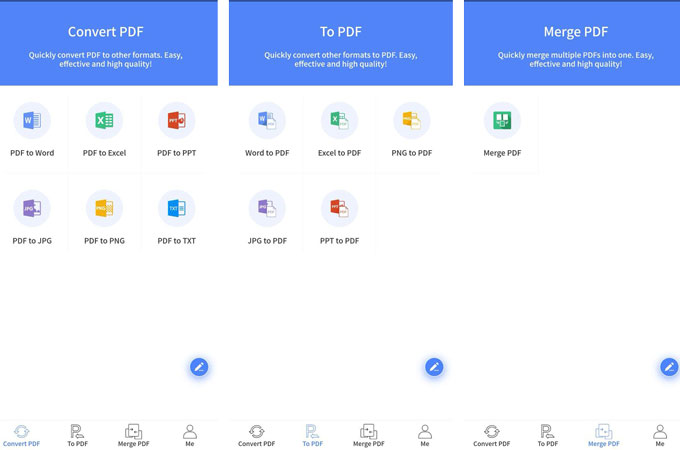The image size is (680, 450).
Task: Open the JPG to PDF tool
Action: point(267,209)
